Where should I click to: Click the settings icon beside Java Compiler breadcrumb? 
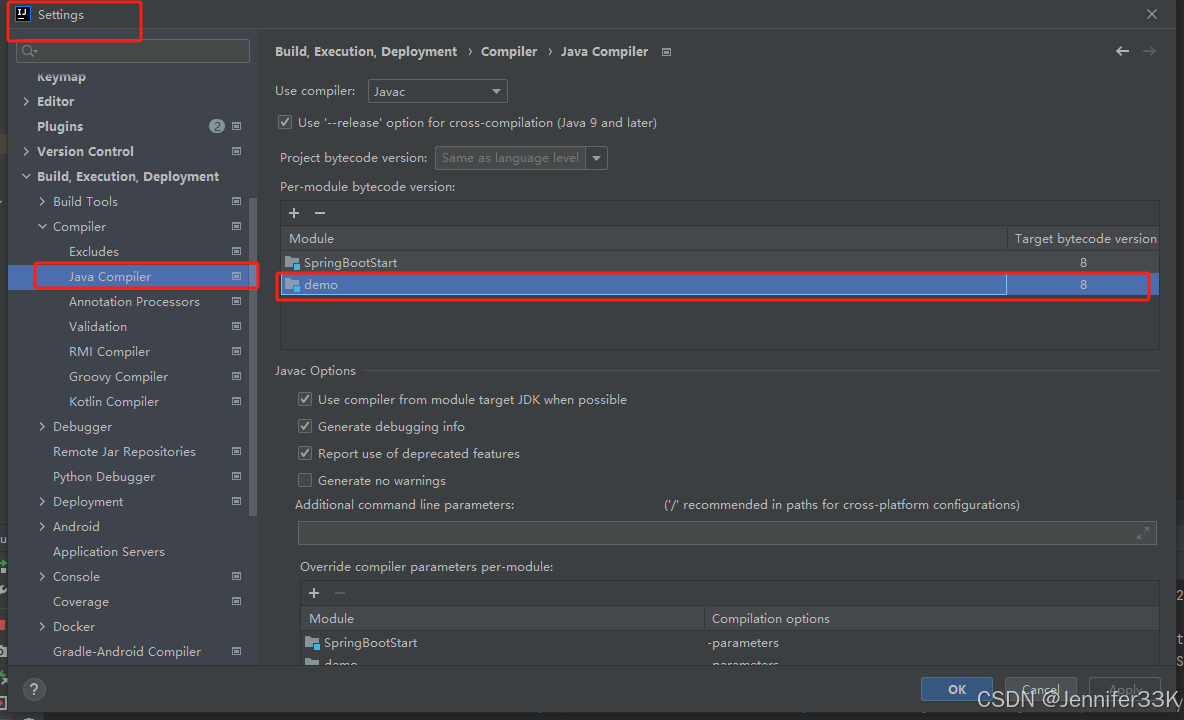[x=665, y=51]
